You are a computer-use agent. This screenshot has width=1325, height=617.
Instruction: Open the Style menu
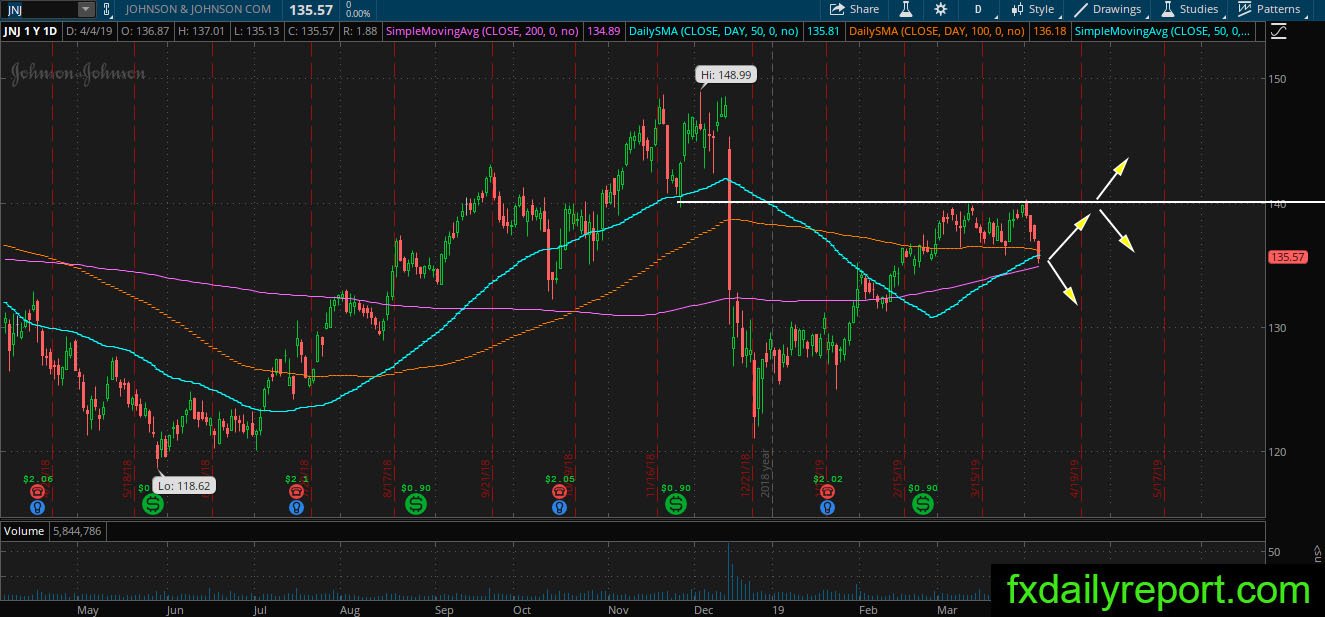point(1032,9)
